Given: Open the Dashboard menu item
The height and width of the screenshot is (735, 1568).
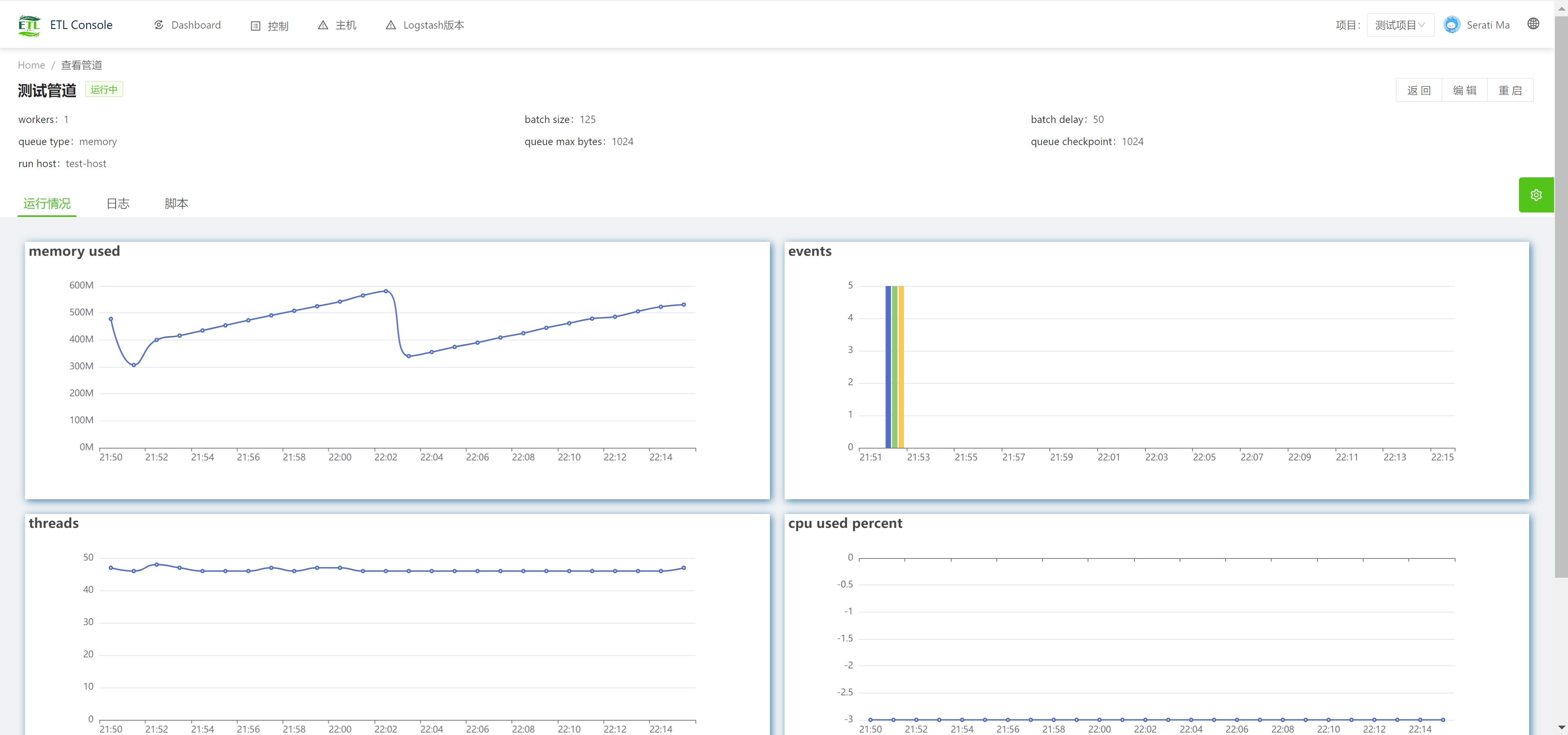Looking at the screenshot, I should [x=188, y=25].
